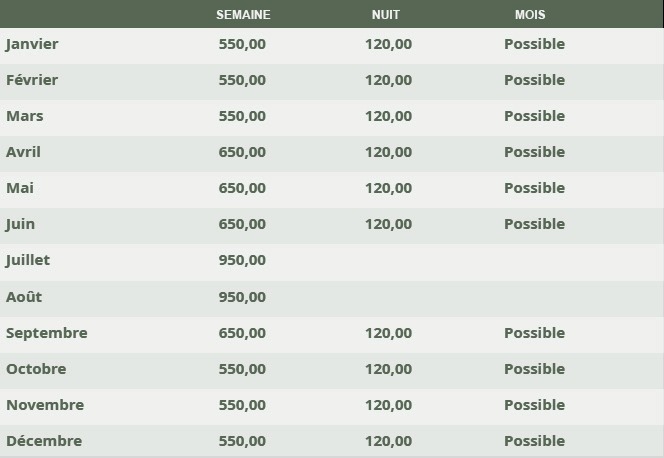
Task: Click the Août weekly price 950,00
Action: coord(242,297)
